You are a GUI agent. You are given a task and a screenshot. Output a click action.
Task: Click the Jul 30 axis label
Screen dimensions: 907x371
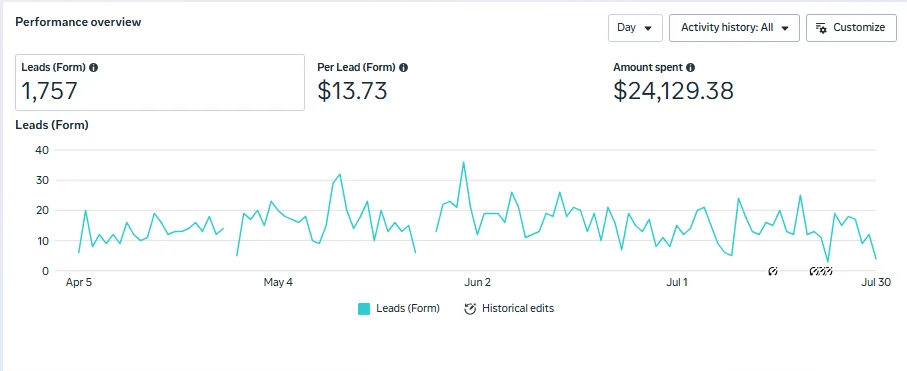(x=877, y=282)
